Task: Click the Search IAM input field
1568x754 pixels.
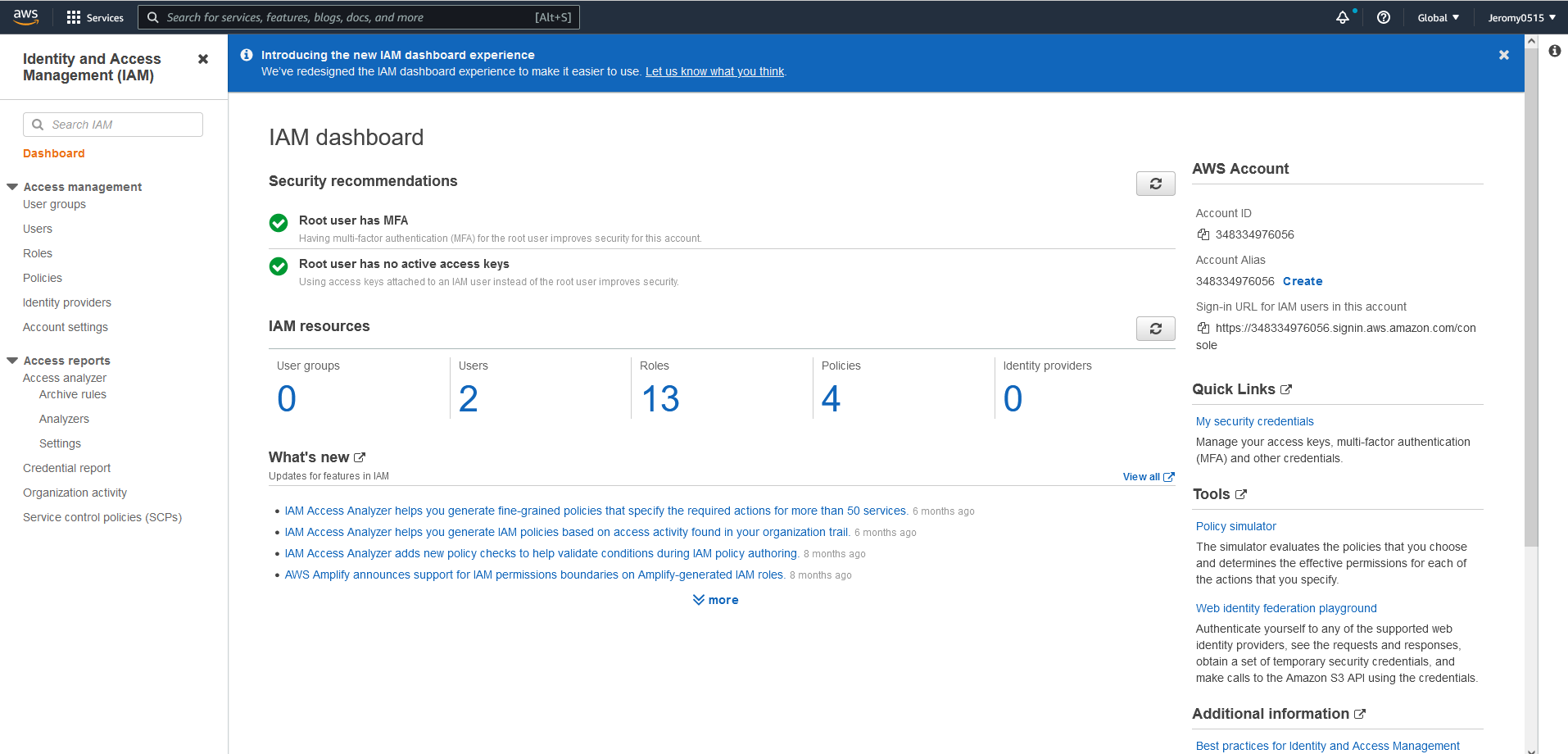Action: pos(113,125)
